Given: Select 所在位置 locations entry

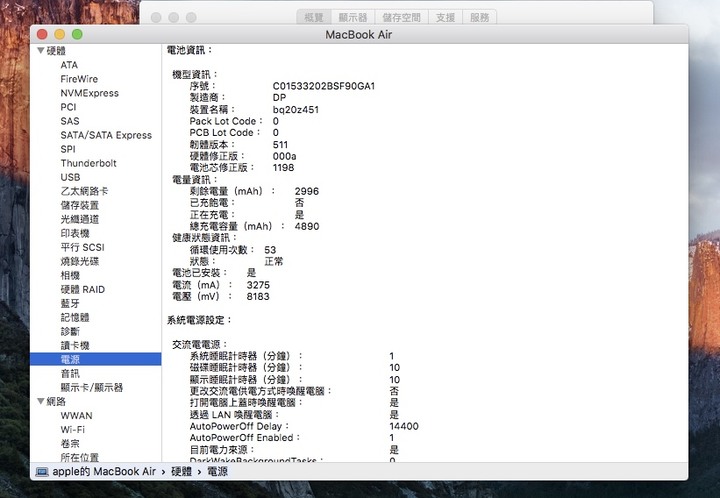Looking at the screenshot, I should click(79, 458).
